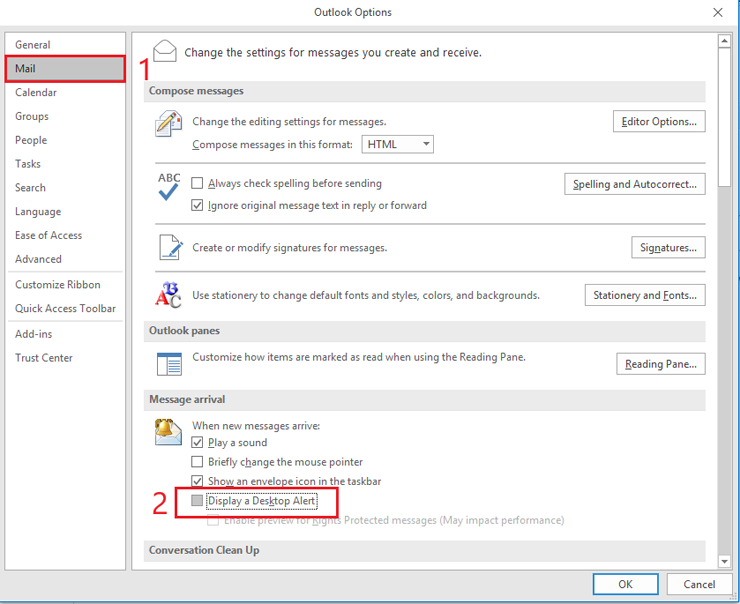Click the signature page-with-pen icon

[x=170, y=247]
